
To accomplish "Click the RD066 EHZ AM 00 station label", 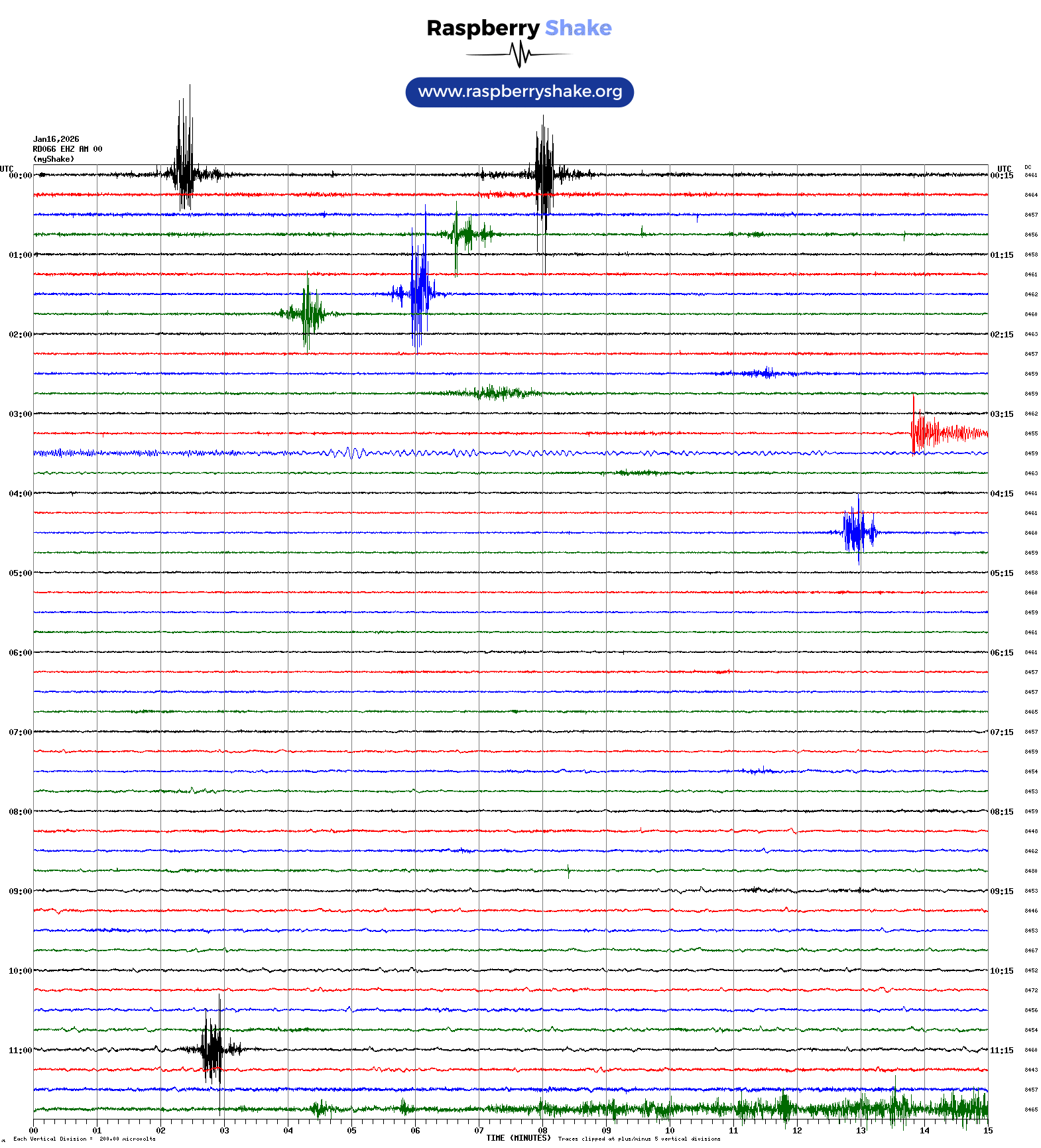I will click(68, 149).
